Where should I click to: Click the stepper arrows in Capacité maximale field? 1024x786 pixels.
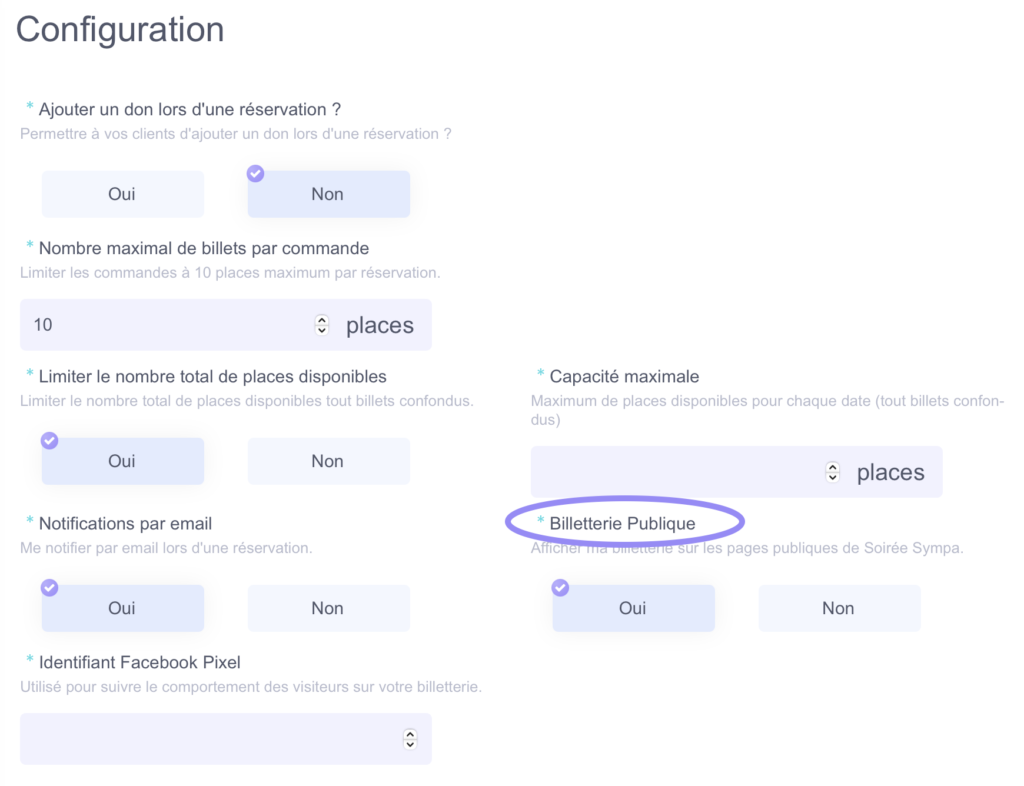[x=832, y=472]
